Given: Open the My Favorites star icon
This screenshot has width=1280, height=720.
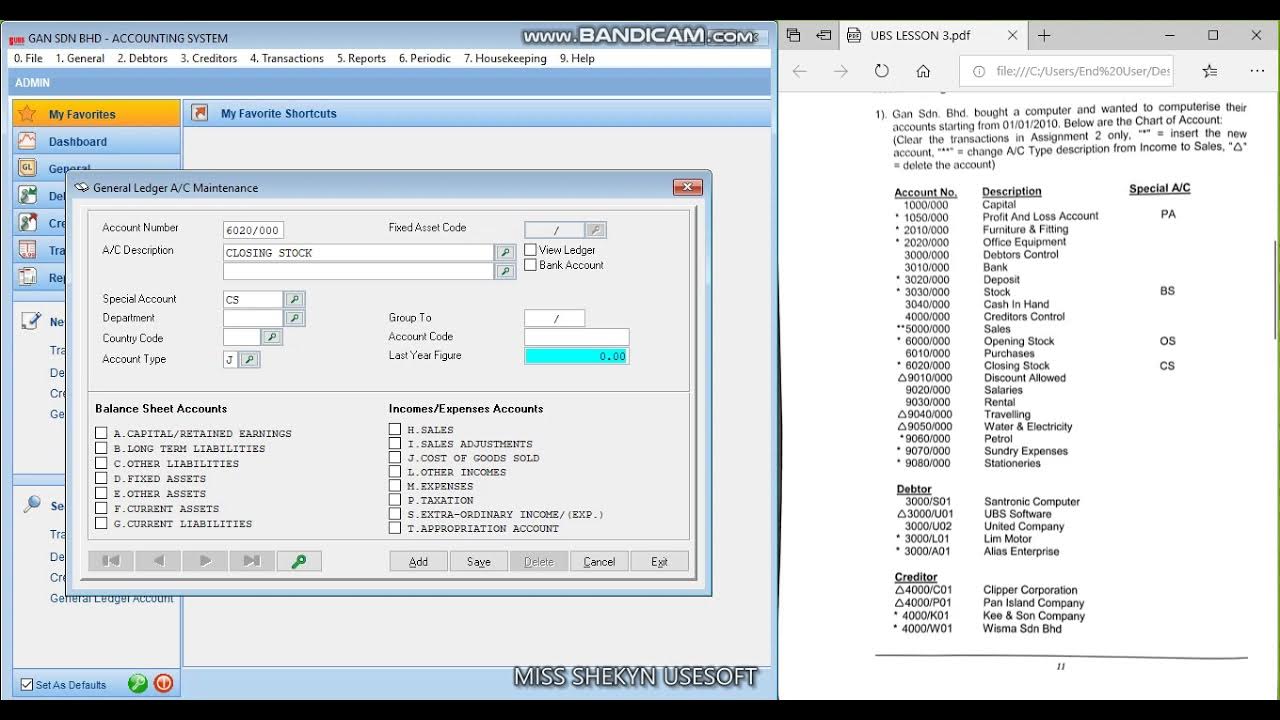Looking at the screenshot, I should click(x=28, y=113).
